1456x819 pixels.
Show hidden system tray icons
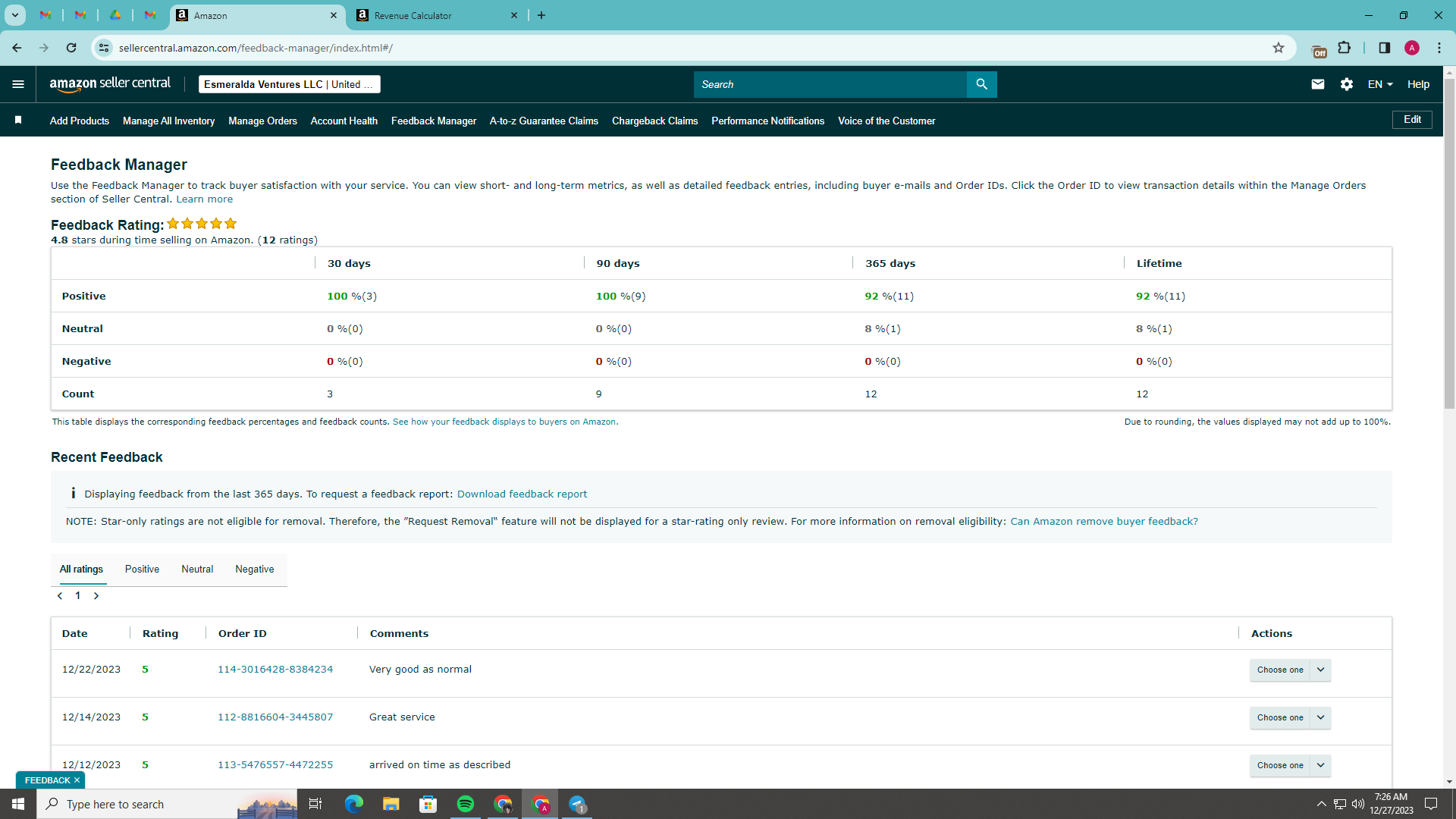pyautogui.click(x=1321, y=804)
